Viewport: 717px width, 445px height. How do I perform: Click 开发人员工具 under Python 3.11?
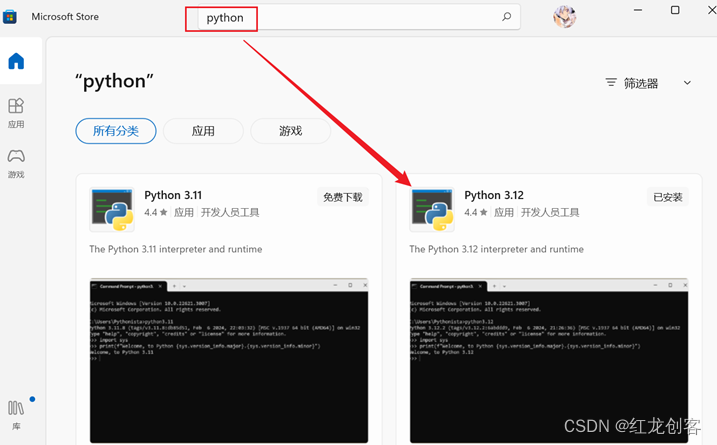230,212
